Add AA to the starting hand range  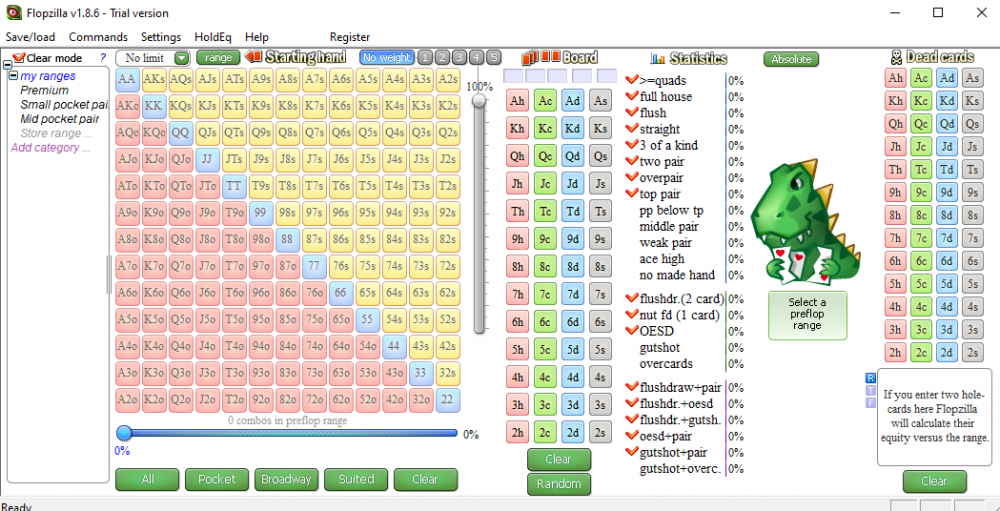point(127,80)
